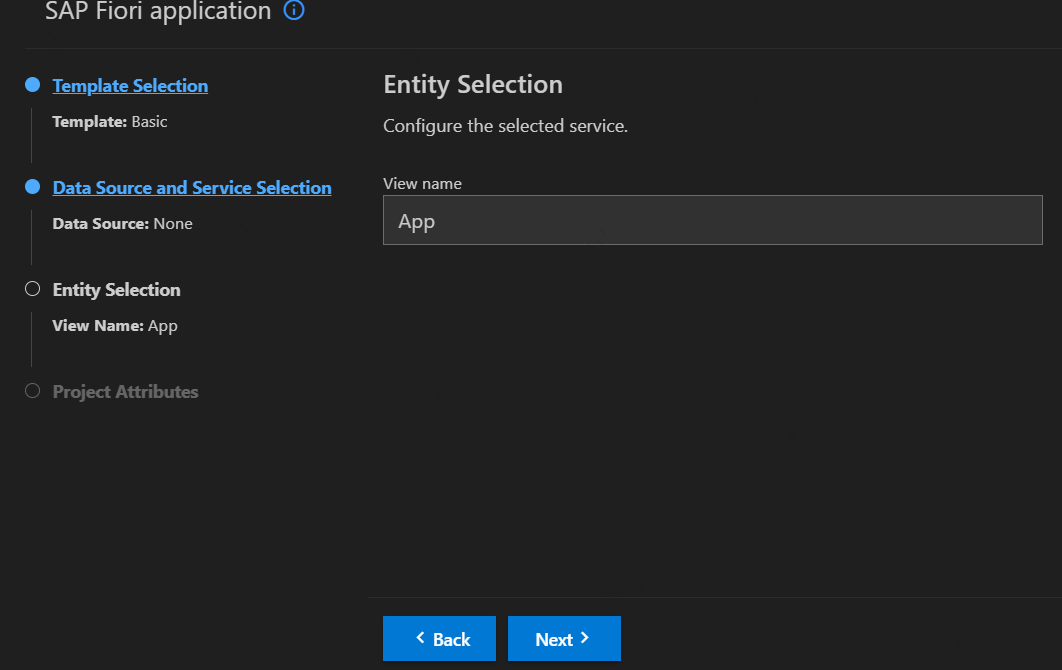Image resolution: width=1062 pixels, height=670 pixels.
Task: Click the hollow circle beside Entity Selection
Action: pos(33,289)
